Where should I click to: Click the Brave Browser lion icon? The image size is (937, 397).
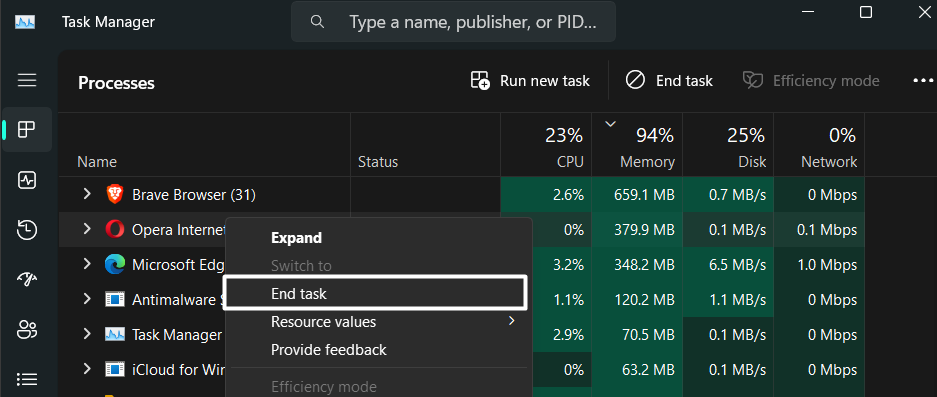[x=114, y=194]
